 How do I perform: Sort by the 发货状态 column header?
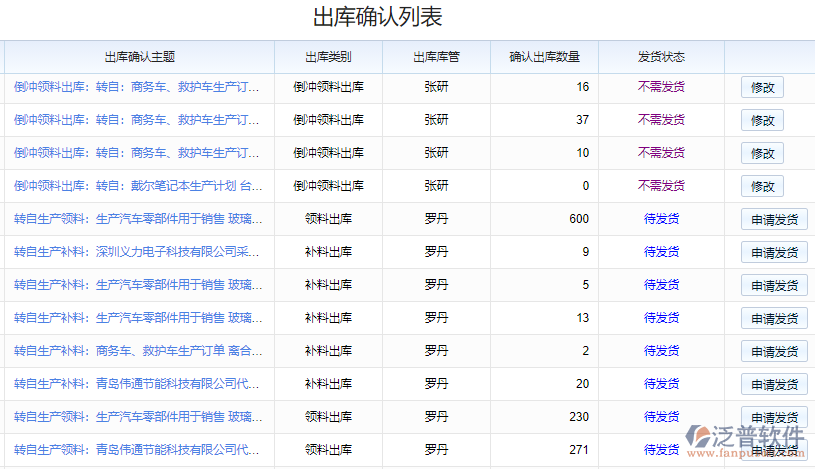point(661,57)
